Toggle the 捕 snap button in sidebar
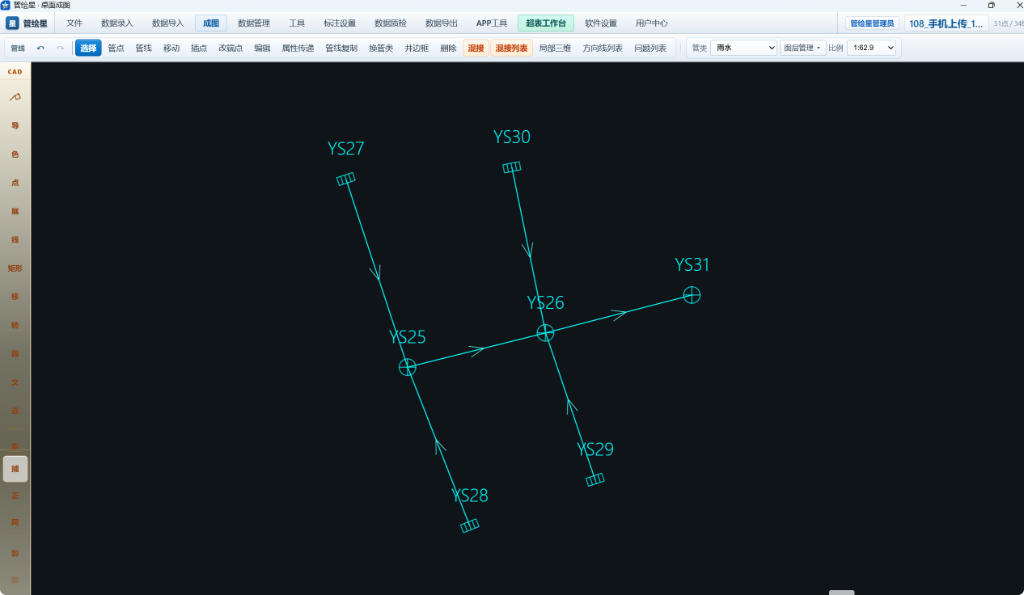This screenshot has height=595, width=1024. [15, 469]
